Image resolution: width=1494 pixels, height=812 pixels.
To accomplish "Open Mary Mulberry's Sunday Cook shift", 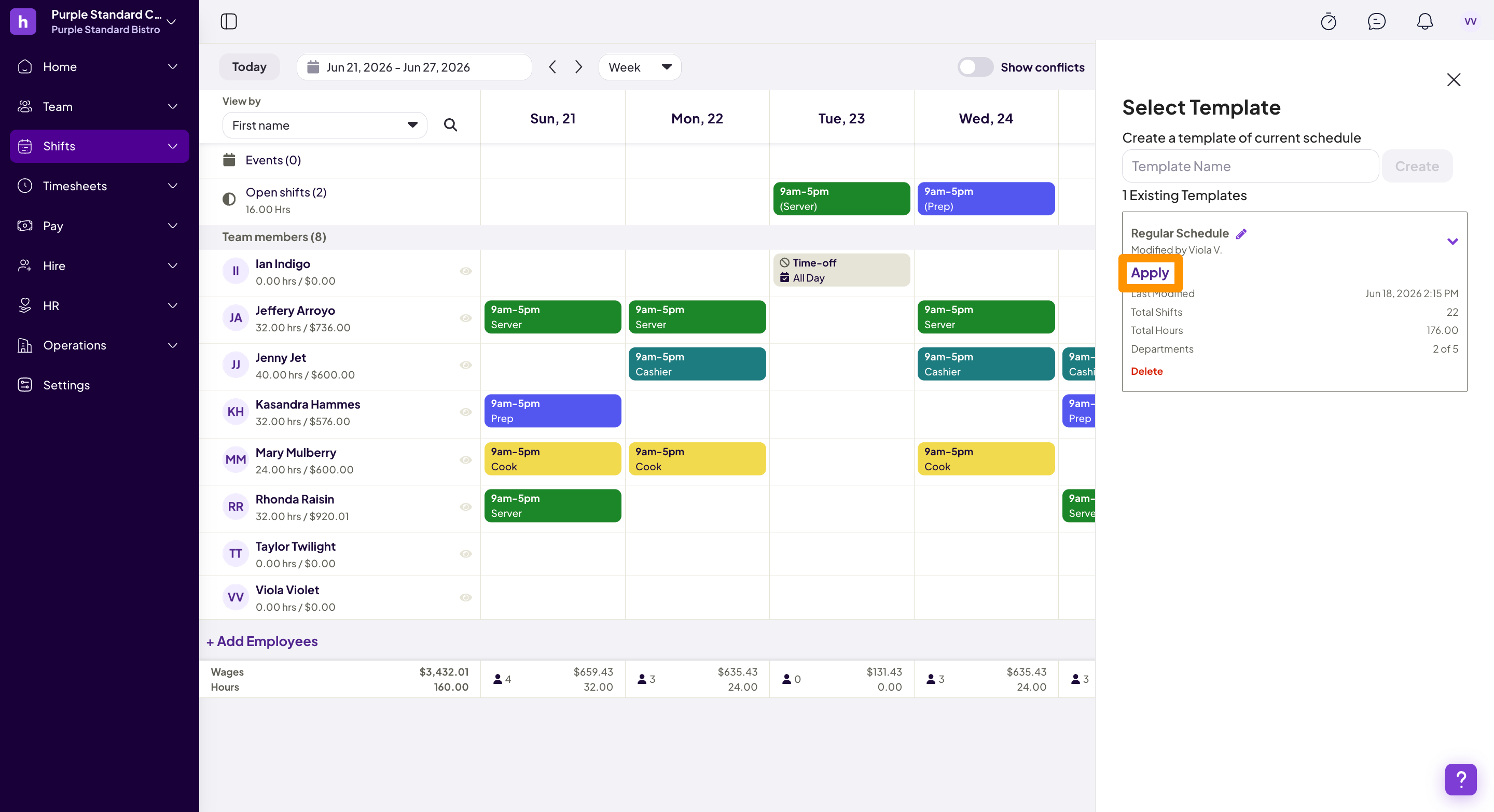I will point(552,459).
